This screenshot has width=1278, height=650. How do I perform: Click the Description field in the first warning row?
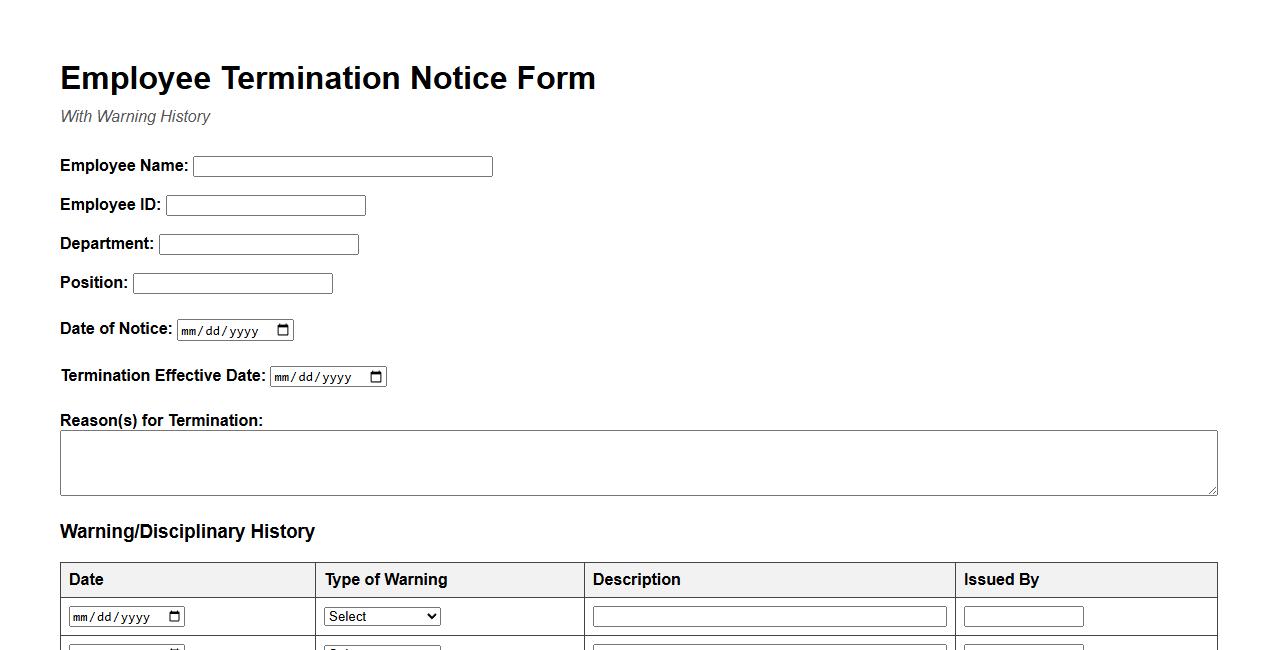point(769,615)
